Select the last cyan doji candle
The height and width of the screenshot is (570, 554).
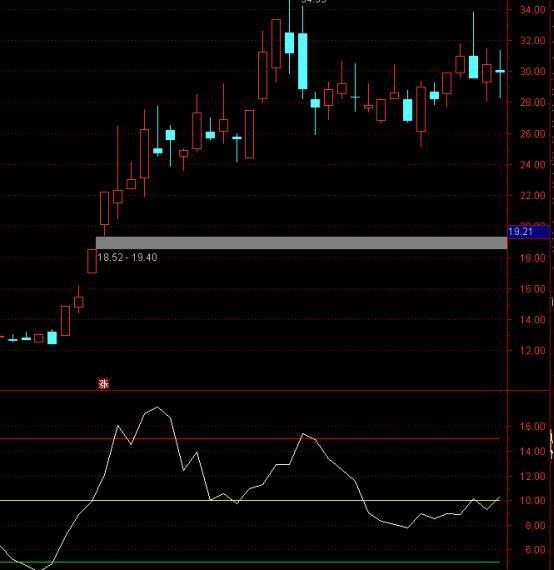[500, 72]
